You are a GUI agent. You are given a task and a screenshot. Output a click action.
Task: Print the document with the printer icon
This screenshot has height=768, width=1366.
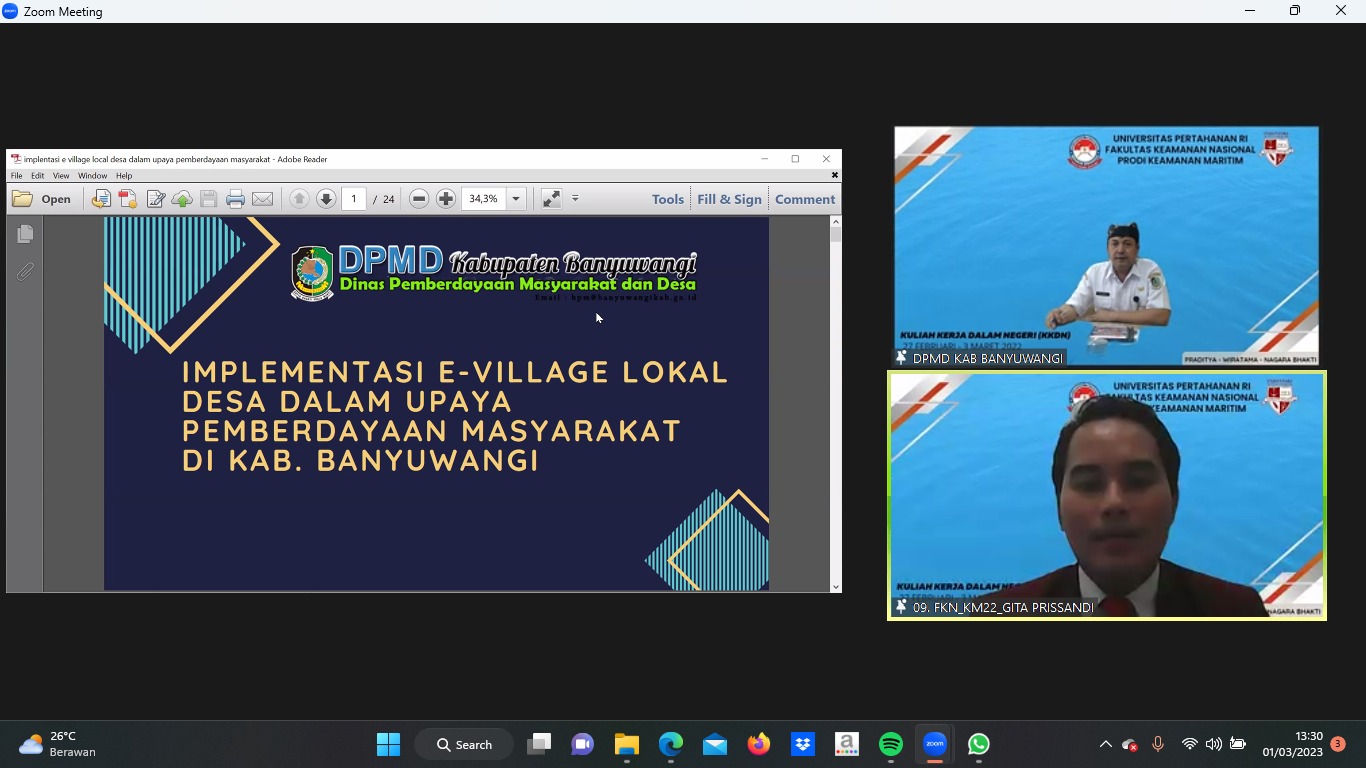coord(235,199)
